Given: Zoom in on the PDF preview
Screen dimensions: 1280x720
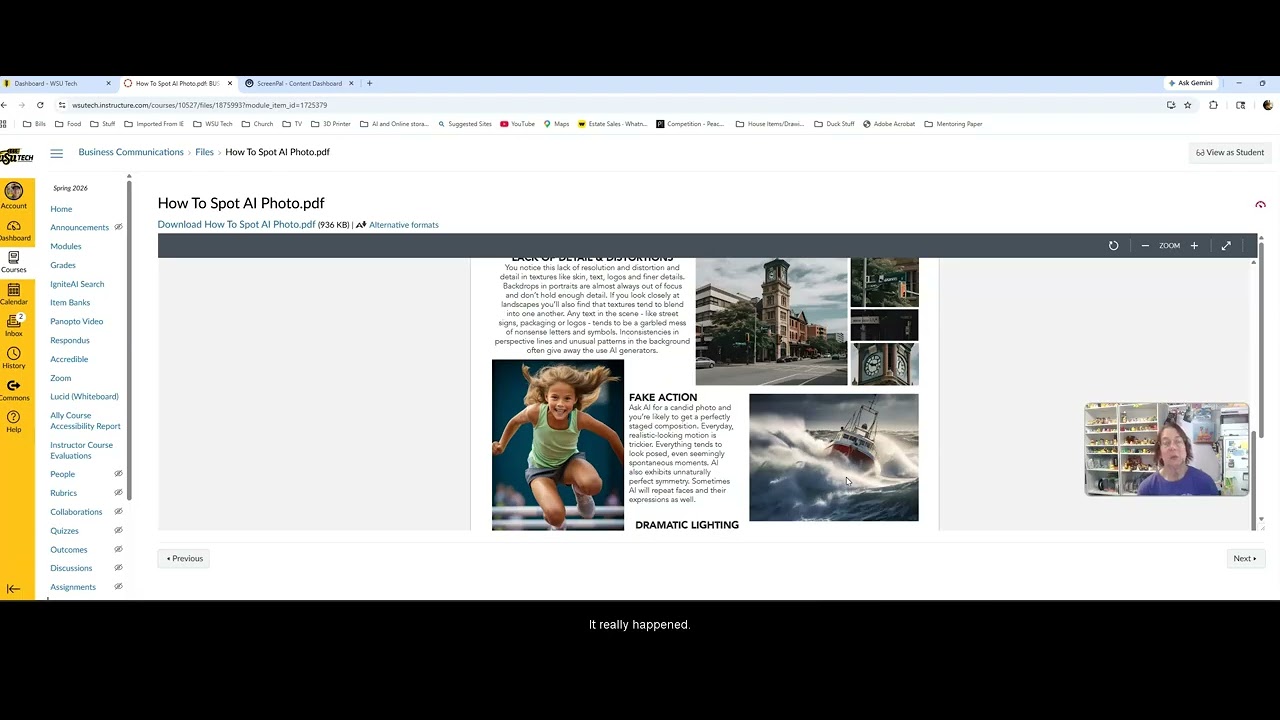Looking at the screenshot, I should click(x=1194, y=246).
